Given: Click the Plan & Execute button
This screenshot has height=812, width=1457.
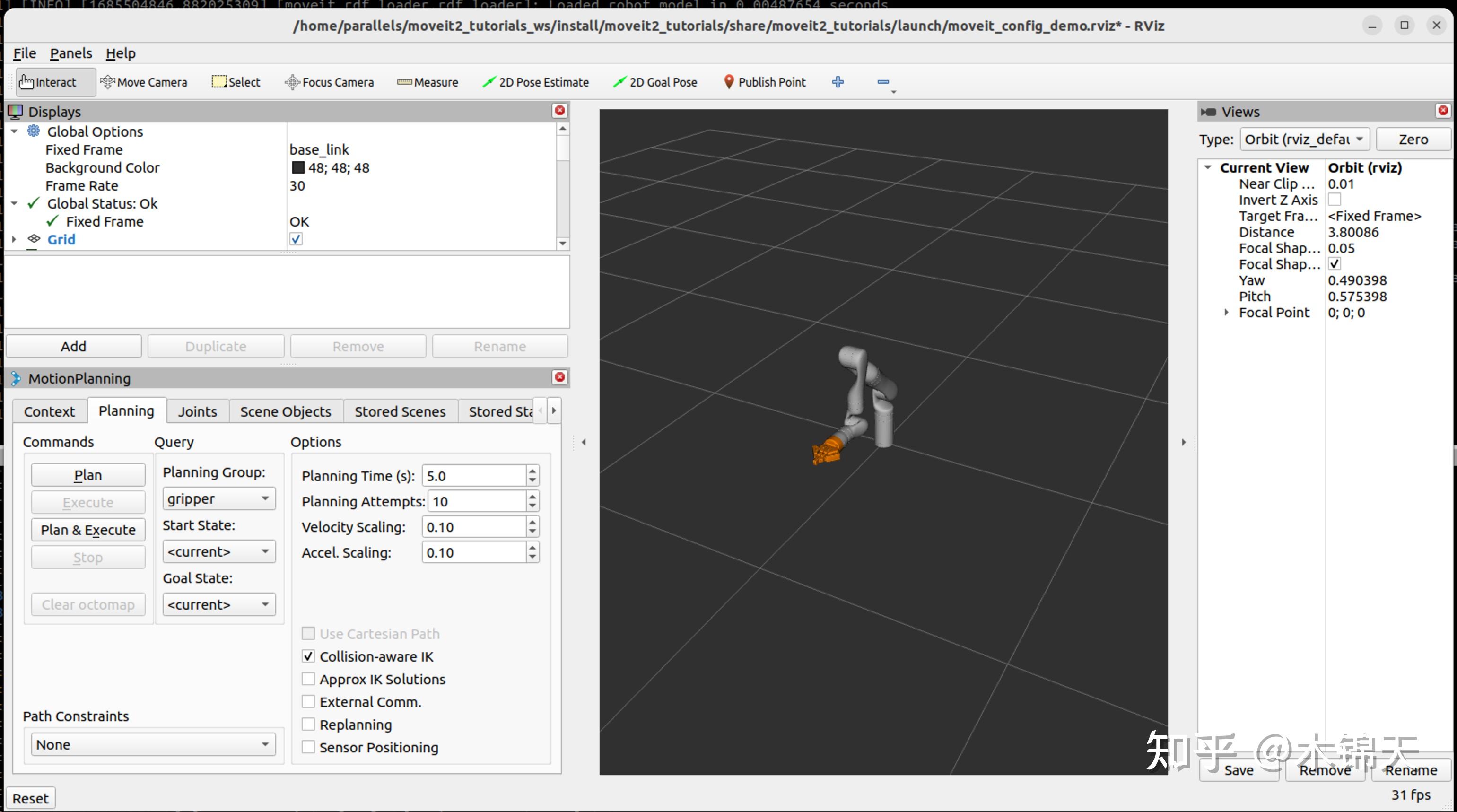Looking at the screenshot, I should coord(88,530).
